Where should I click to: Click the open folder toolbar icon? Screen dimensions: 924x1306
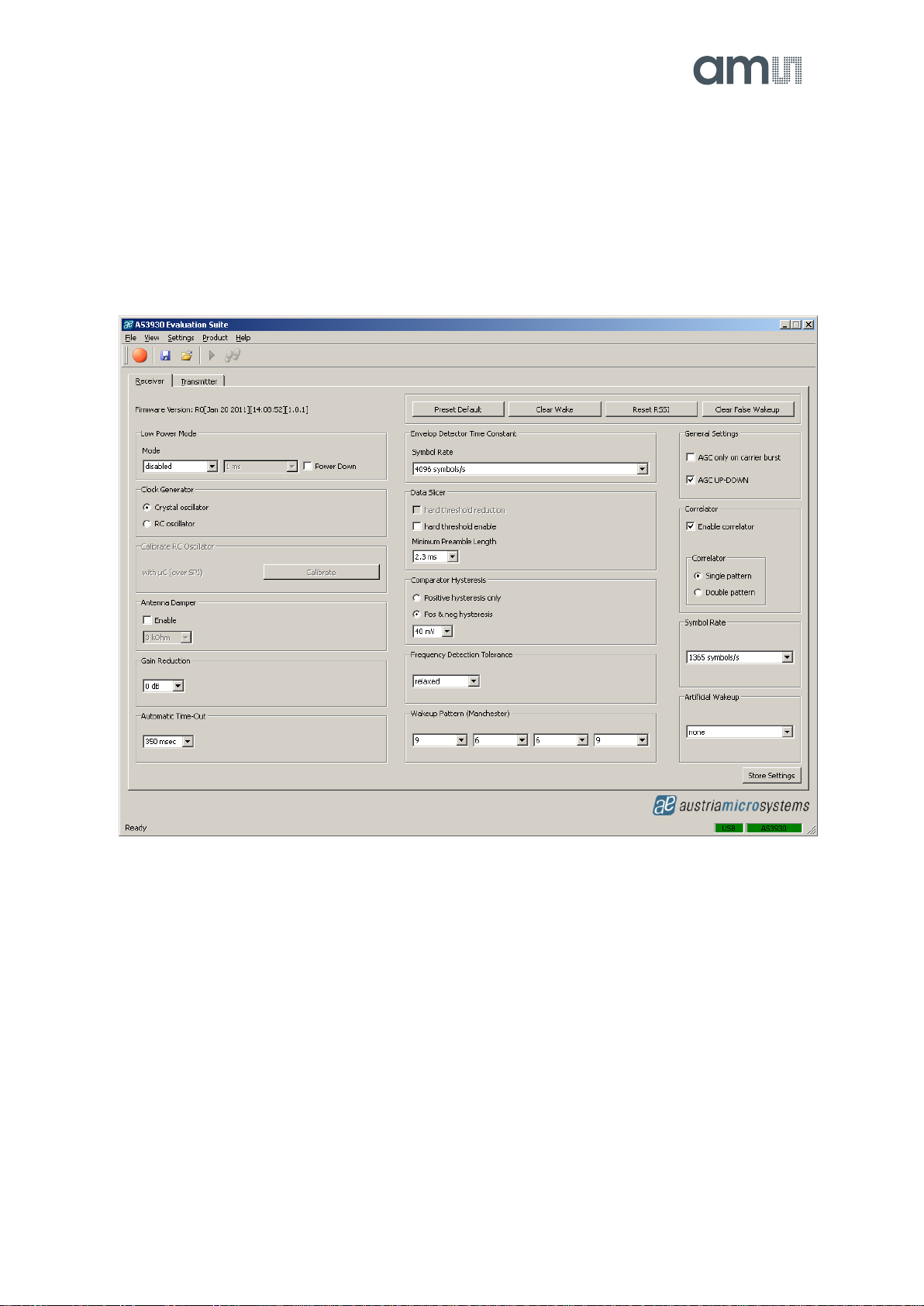click(x=187, y=355)
